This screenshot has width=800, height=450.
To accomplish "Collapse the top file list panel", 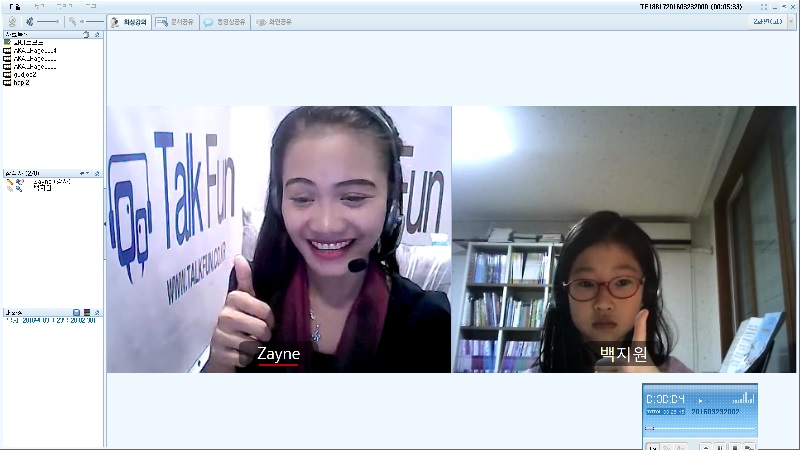I will (x=97, y=34).
